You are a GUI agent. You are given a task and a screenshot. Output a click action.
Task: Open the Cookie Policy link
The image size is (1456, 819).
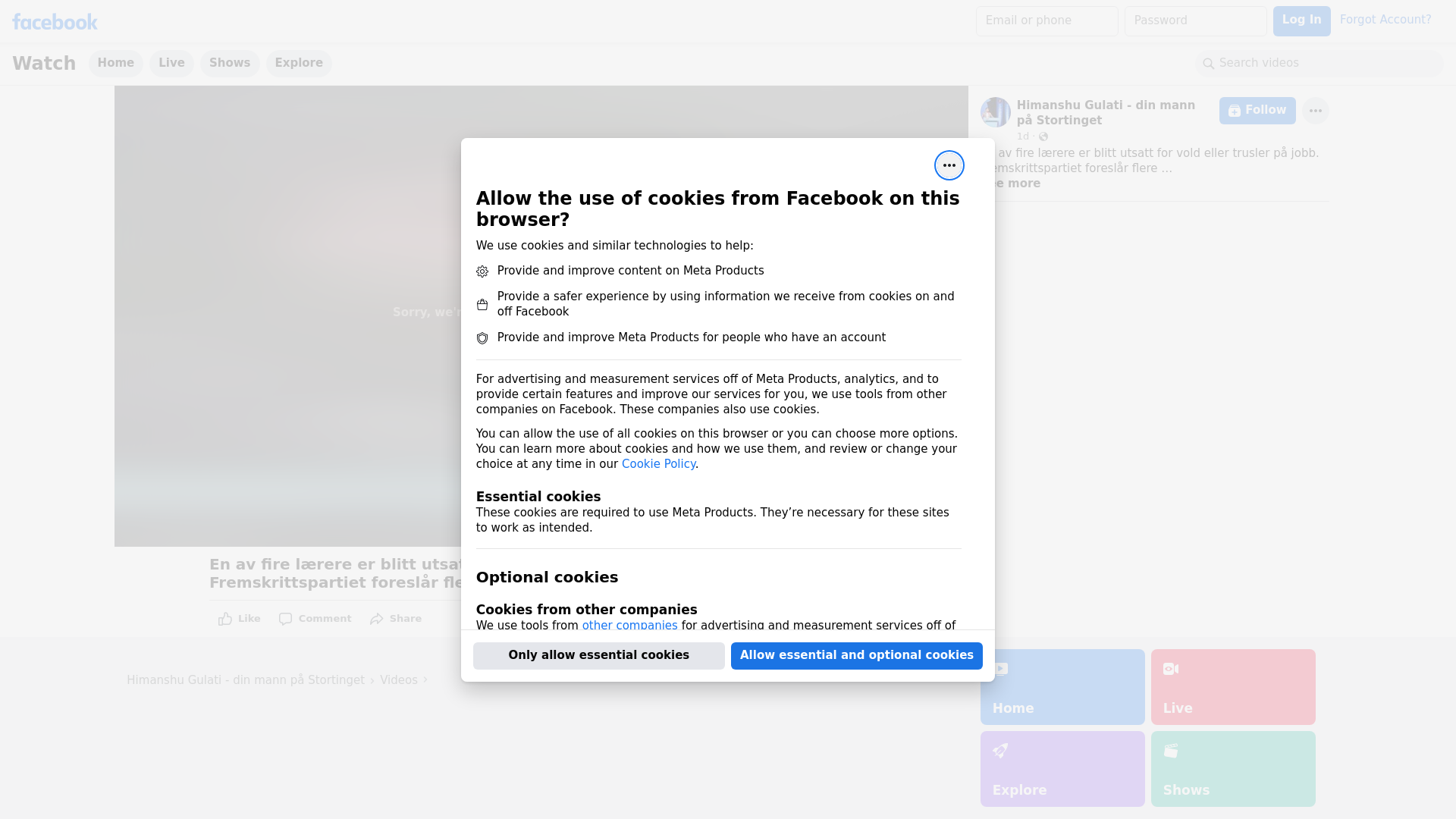[658, 464]
